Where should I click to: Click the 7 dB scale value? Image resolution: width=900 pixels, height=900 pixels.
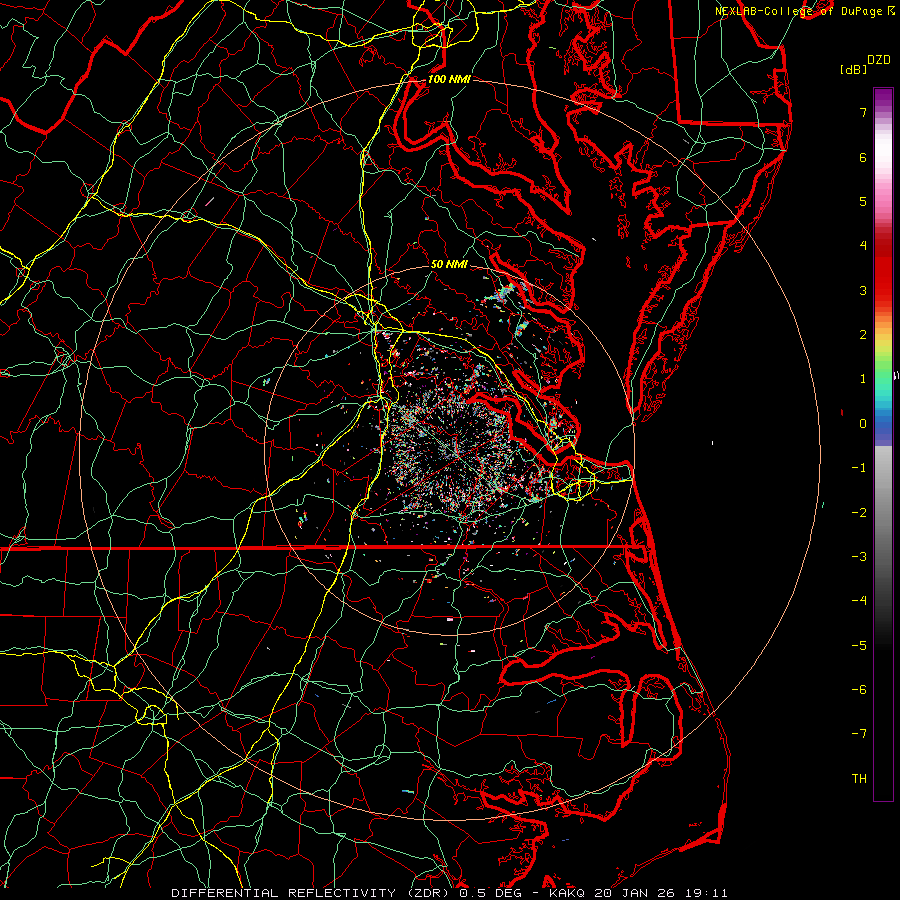point(863,112)
